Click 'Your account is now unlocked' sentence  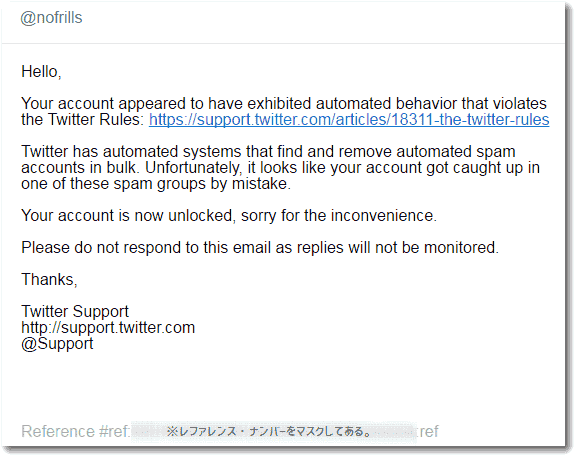point(229,216)
